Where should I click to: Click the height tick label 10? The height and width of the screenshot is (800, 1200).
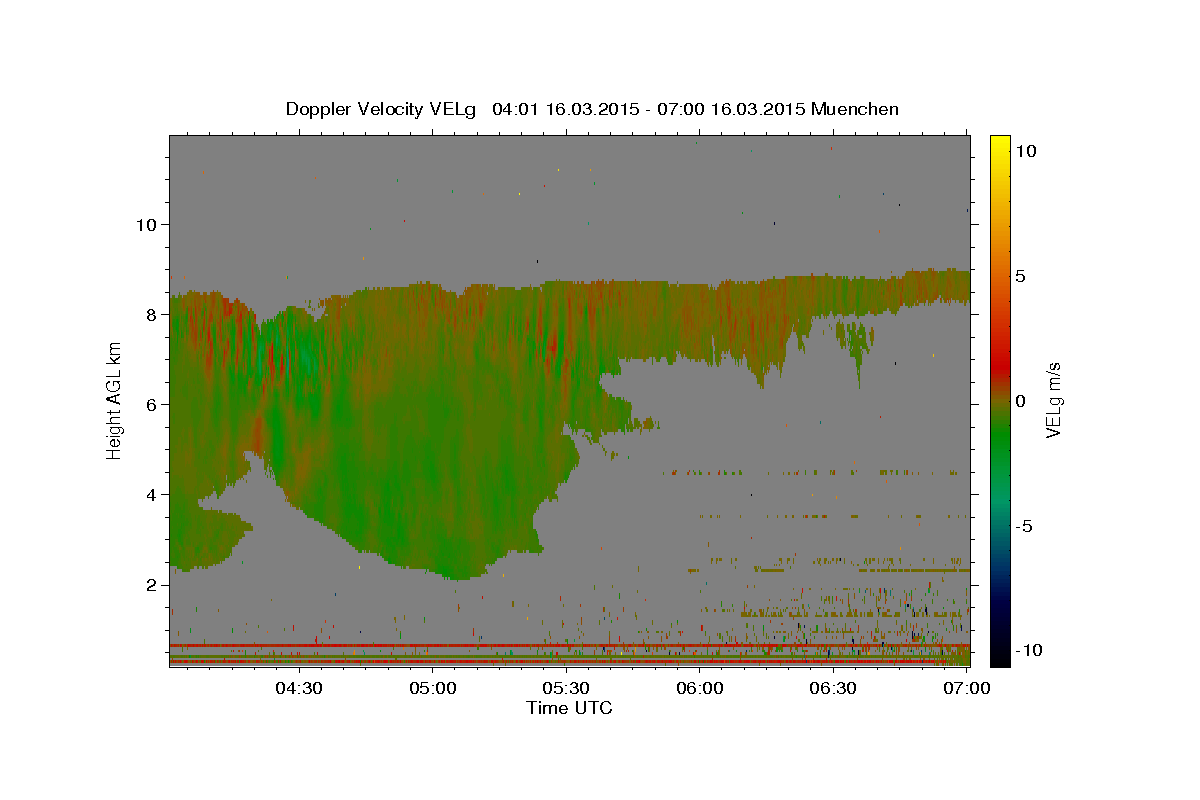[x=146, y=224]
